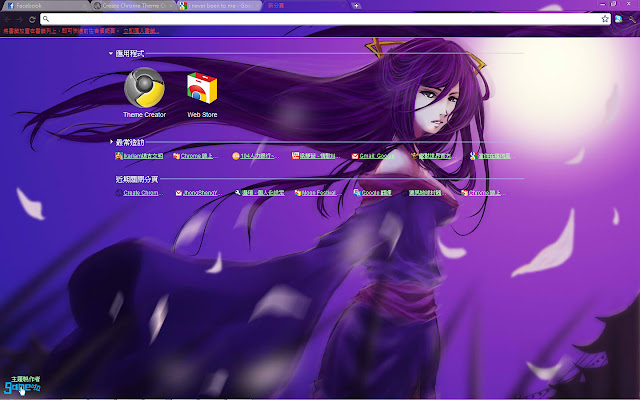Open the Theme Creator app
Image resolution: width=640 pixels, height=400 pixels.
tap(144, 88)
